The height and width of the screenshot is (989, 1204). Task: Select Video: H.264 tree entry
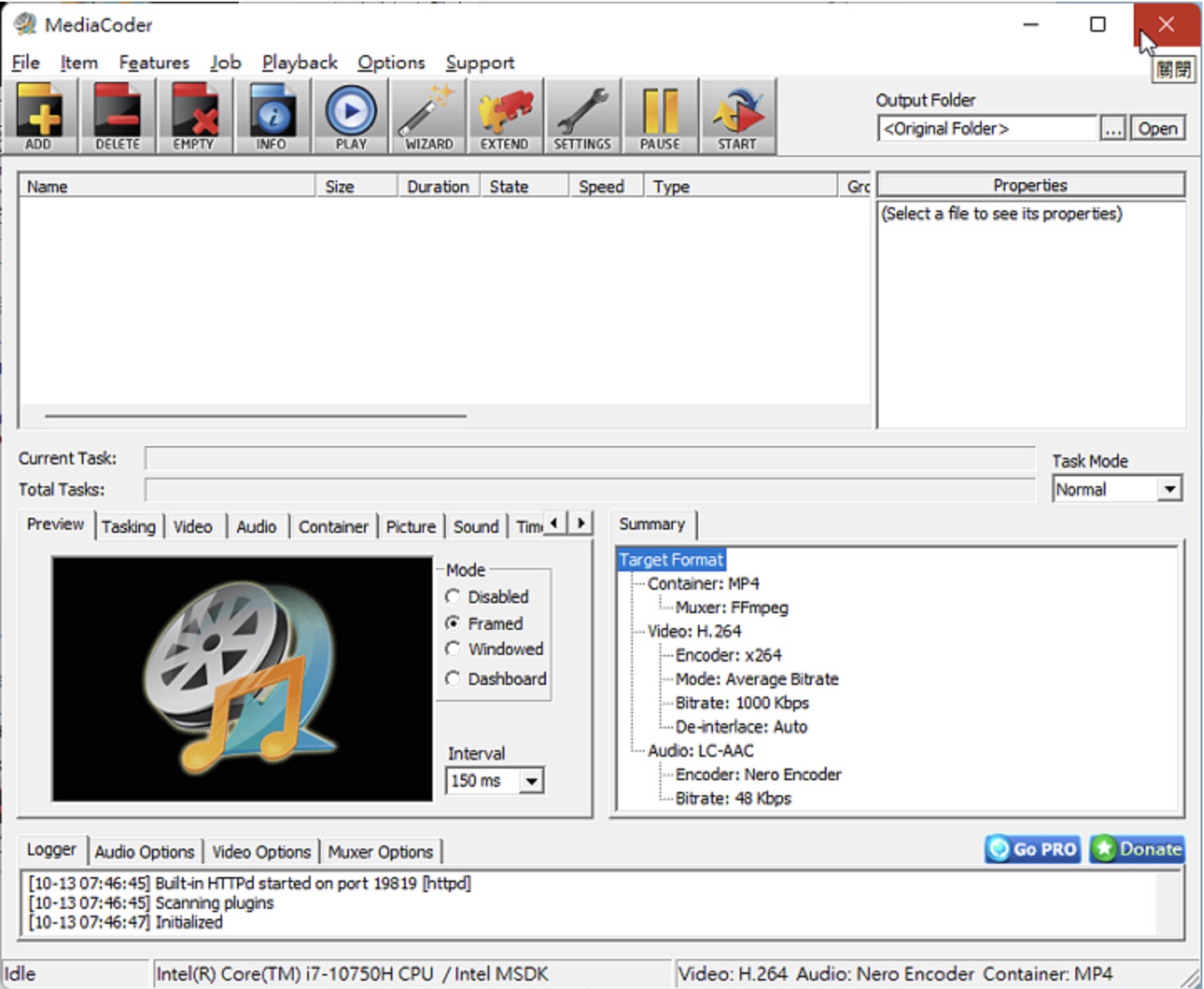tap(695, 631)
